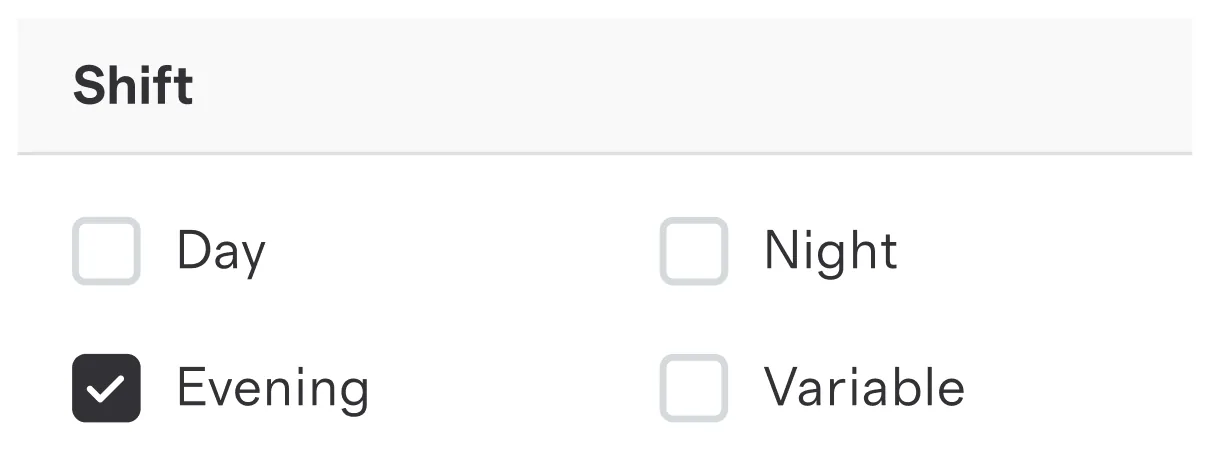Image resolution: width=1208 pixels, height=476 pixels.
Task: Tick the Variable shift checkbox
Action: pyautogui.click(x=694, y=388)
